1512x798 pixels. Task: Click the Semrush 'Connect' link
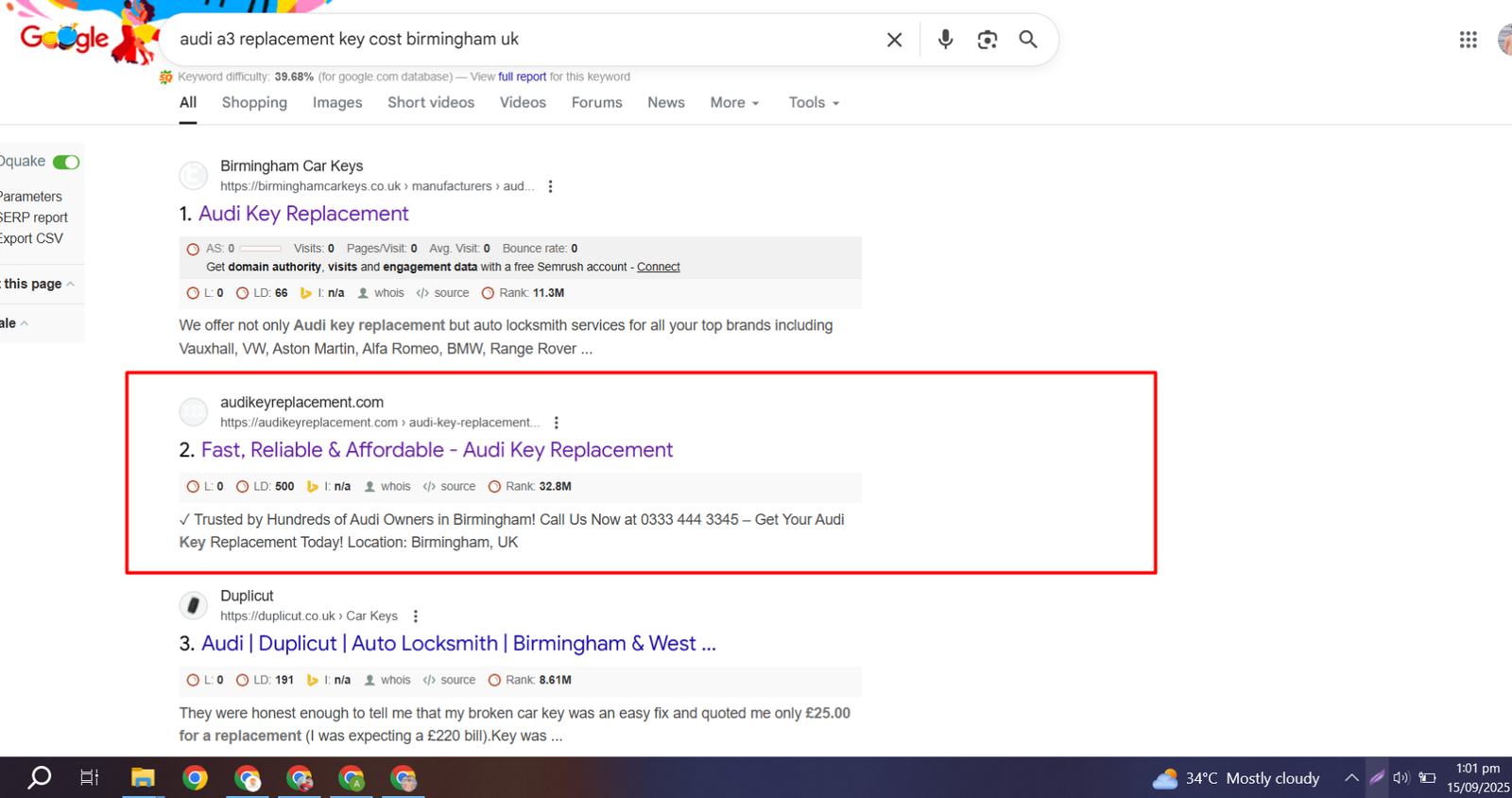tap(658, 268)
